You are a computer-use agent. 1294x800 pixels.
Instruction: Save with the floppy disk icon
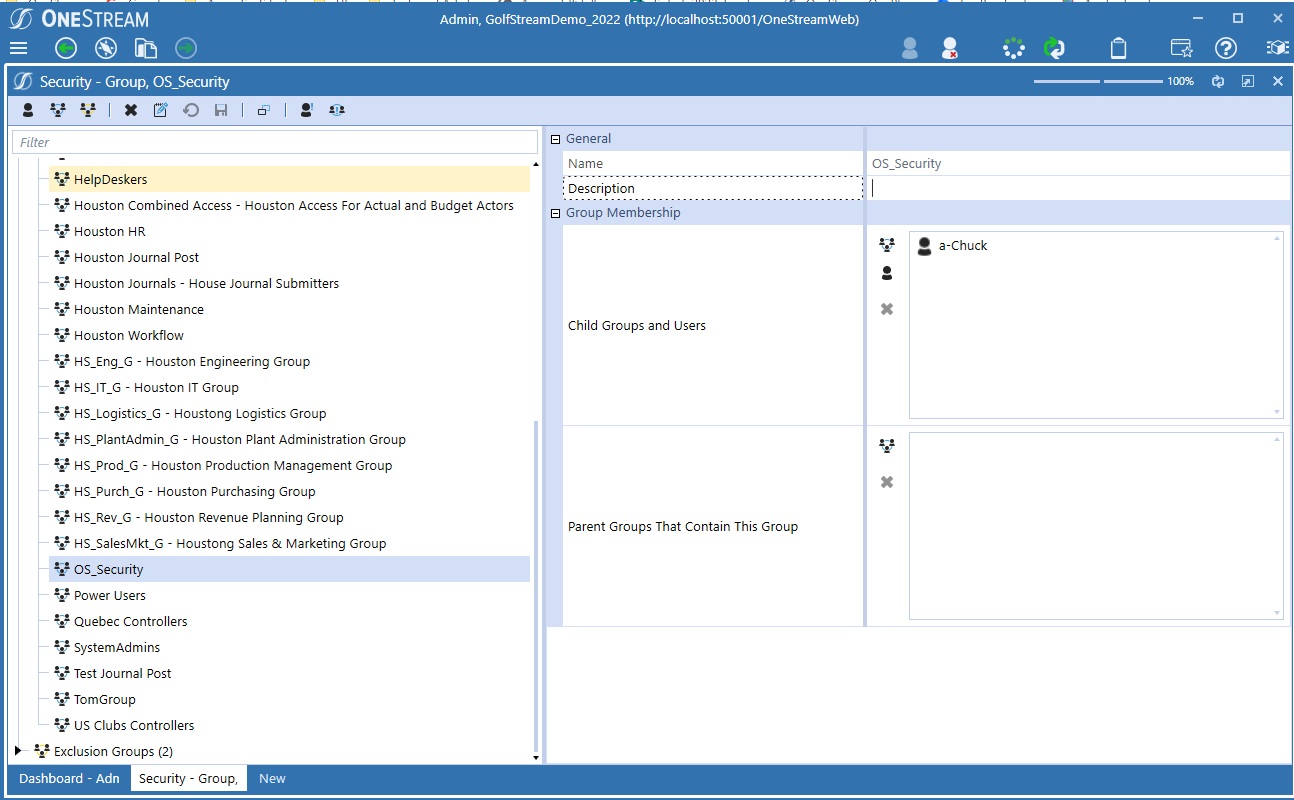pyautogui.click(x=221, y=110)
